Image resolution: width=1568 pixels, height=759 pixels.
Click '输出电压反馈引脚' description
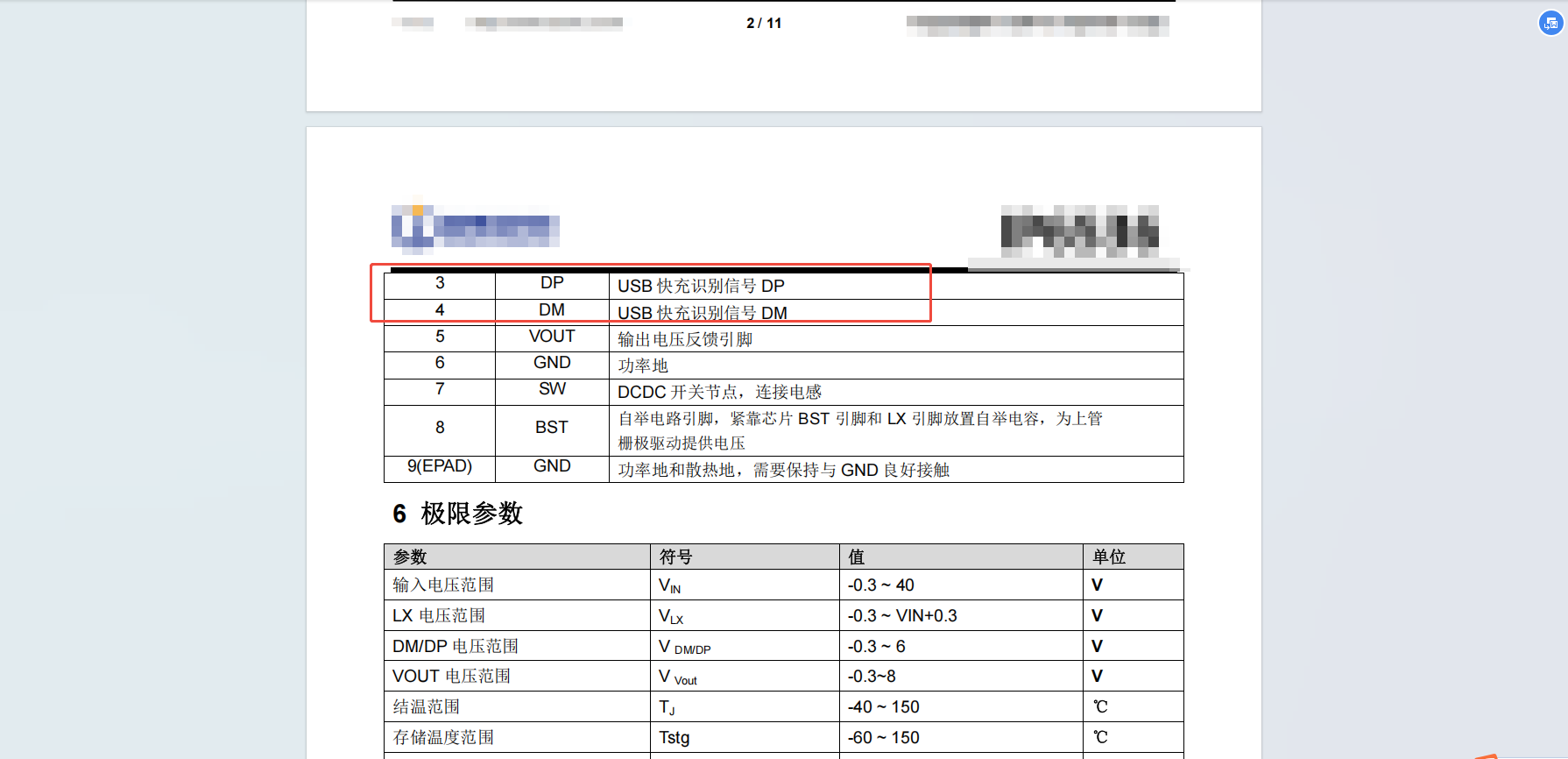click(x=685, y=339)
